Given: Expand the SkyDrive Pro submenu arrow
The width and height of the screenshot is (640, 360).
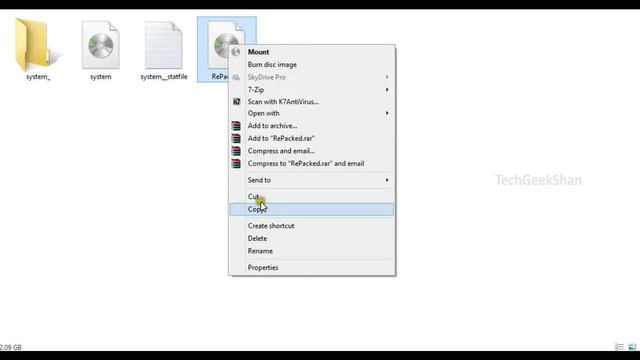Looking at the screenshot, I should pyautogui.click(x=387, y=77).
